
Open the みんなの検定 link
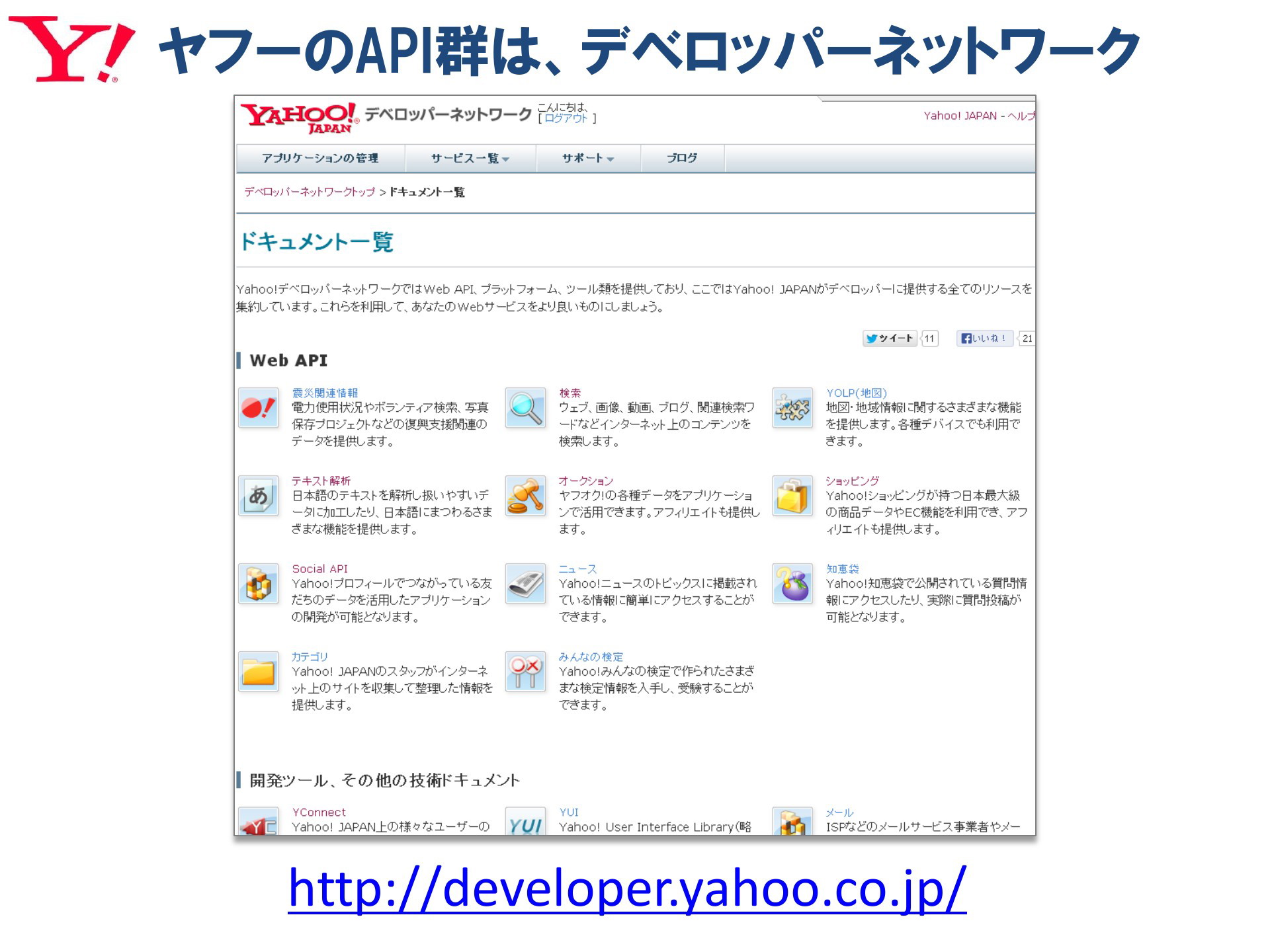[x=591, y=656]
